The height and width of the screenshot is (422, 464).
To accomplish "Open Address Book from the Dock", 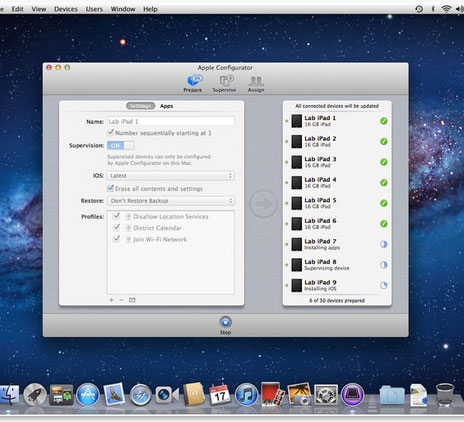I will 193,394.
